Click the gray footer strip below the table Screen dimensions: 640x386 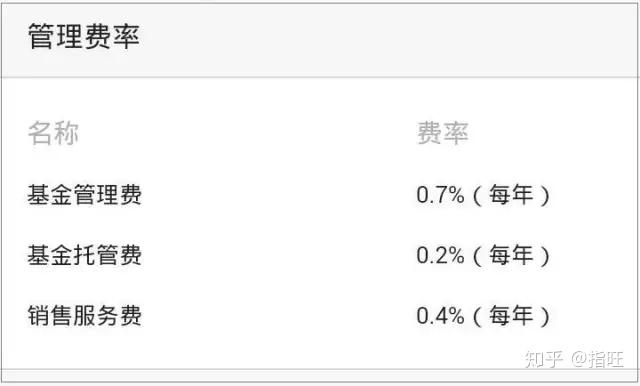click(x=320, y=376)
